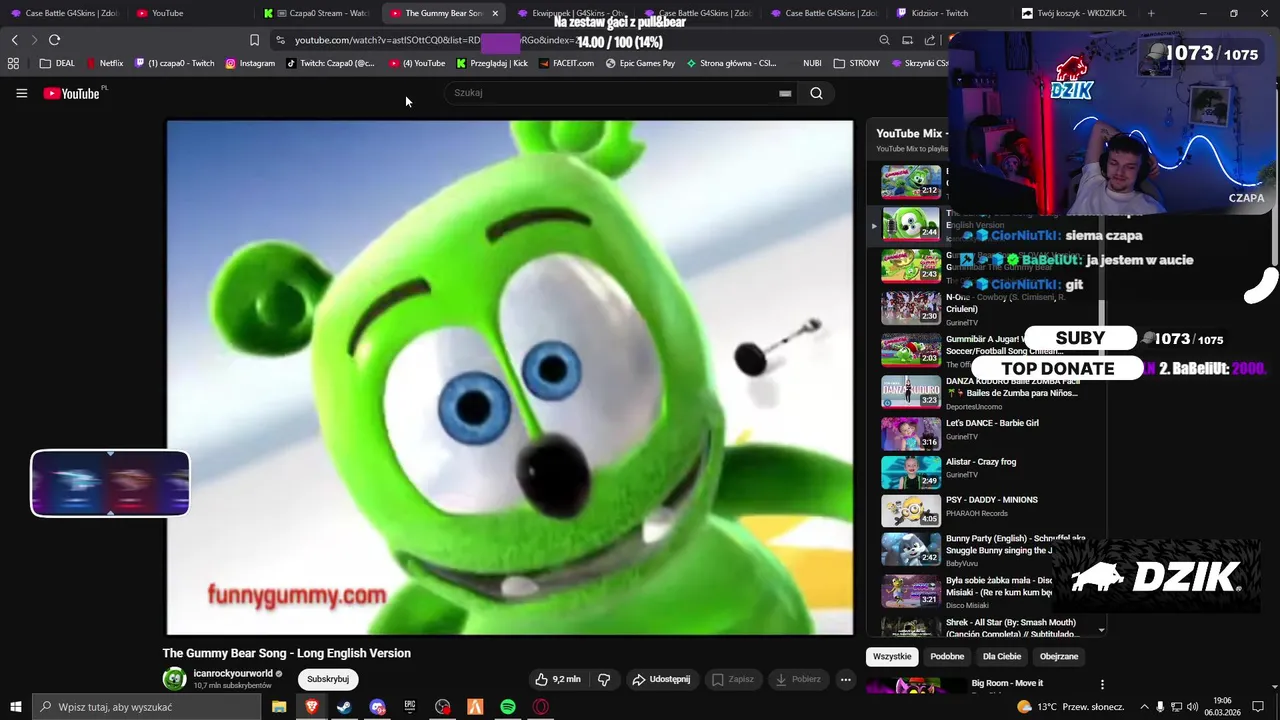Select the Podobne filter chip
This screenshot has width=1280, height=720.
pyautogui.click(x=947, y=656)
